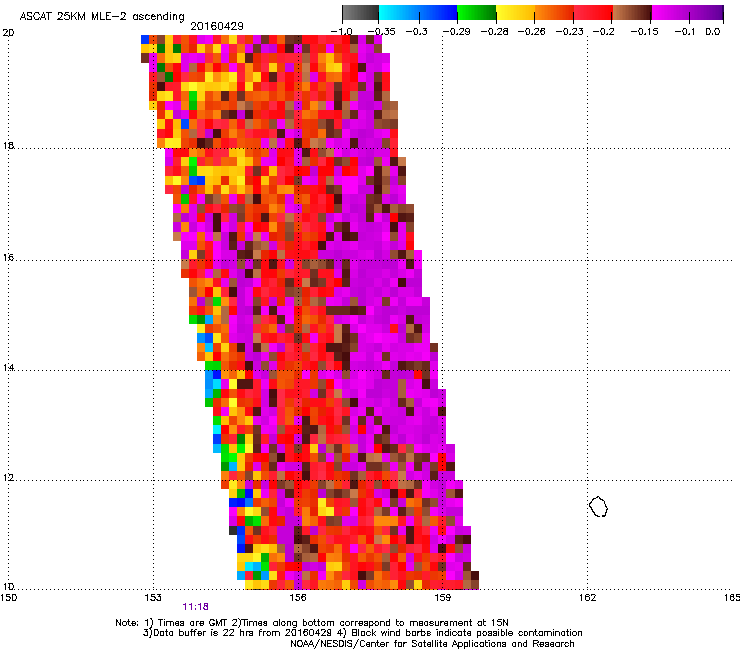
Task: Click the latitude axis label 10
Action: coord(8,587)
